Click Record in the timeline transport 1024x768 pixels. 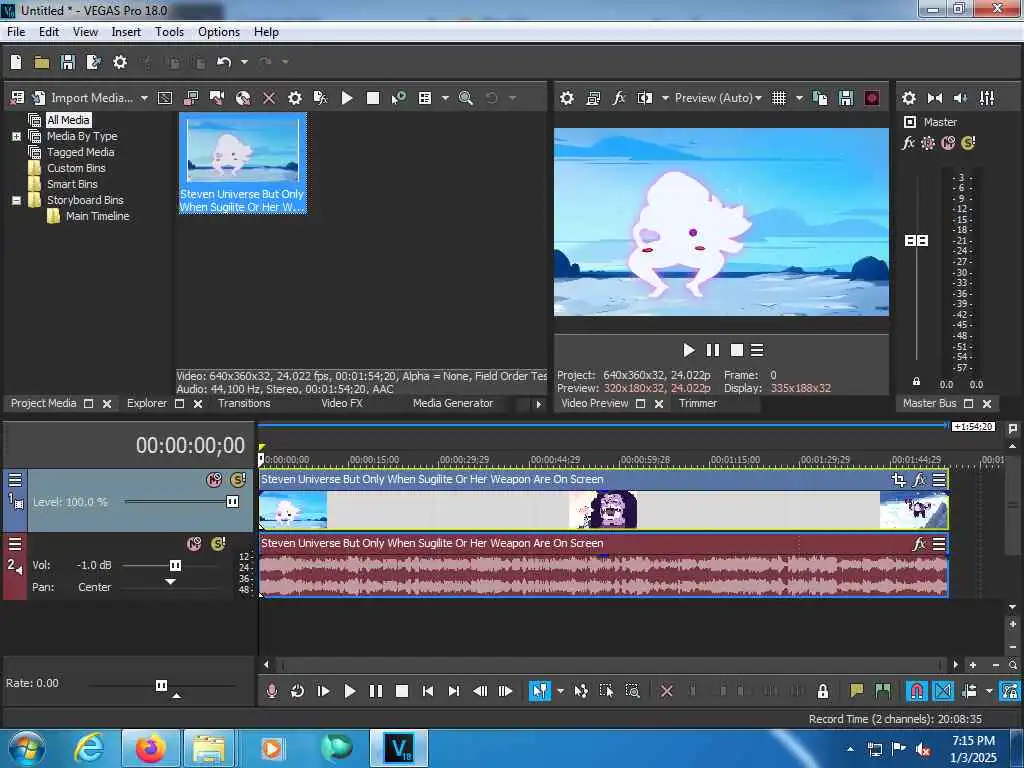click(272, 691)
